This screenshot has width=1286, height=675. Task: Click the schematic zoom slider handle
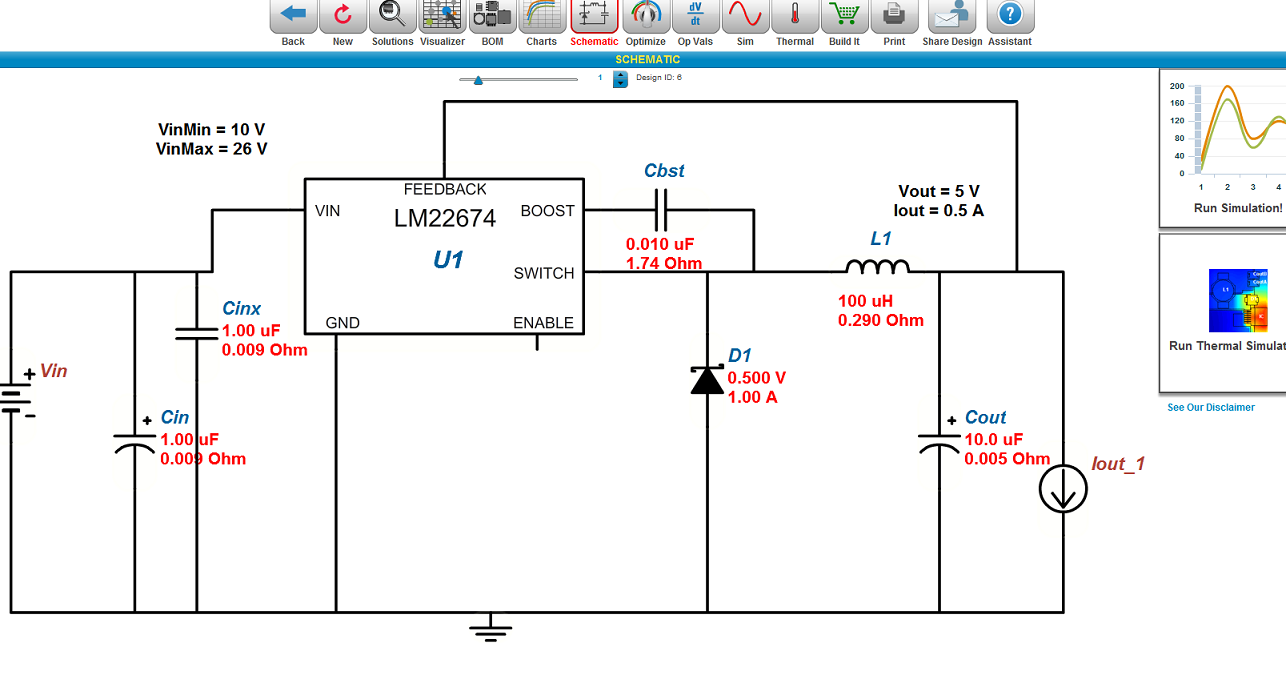[x=478, y=80]
